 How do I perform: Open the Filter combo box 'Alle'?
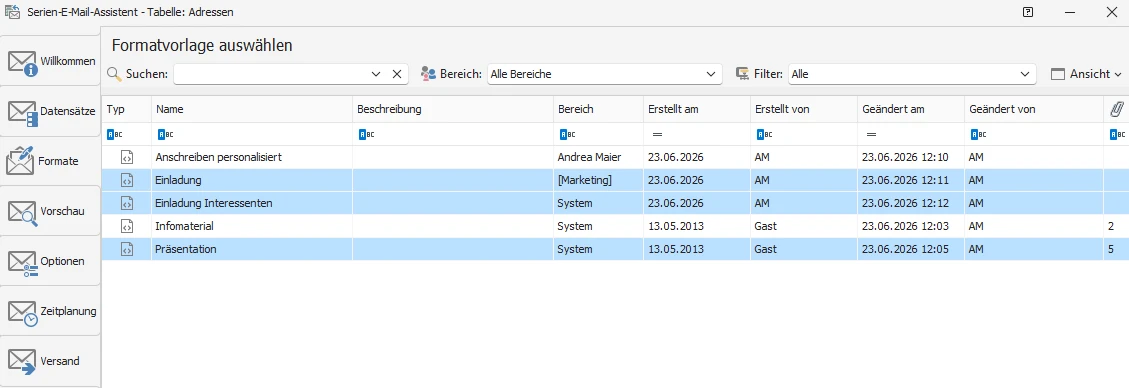[x=912, y=73]
